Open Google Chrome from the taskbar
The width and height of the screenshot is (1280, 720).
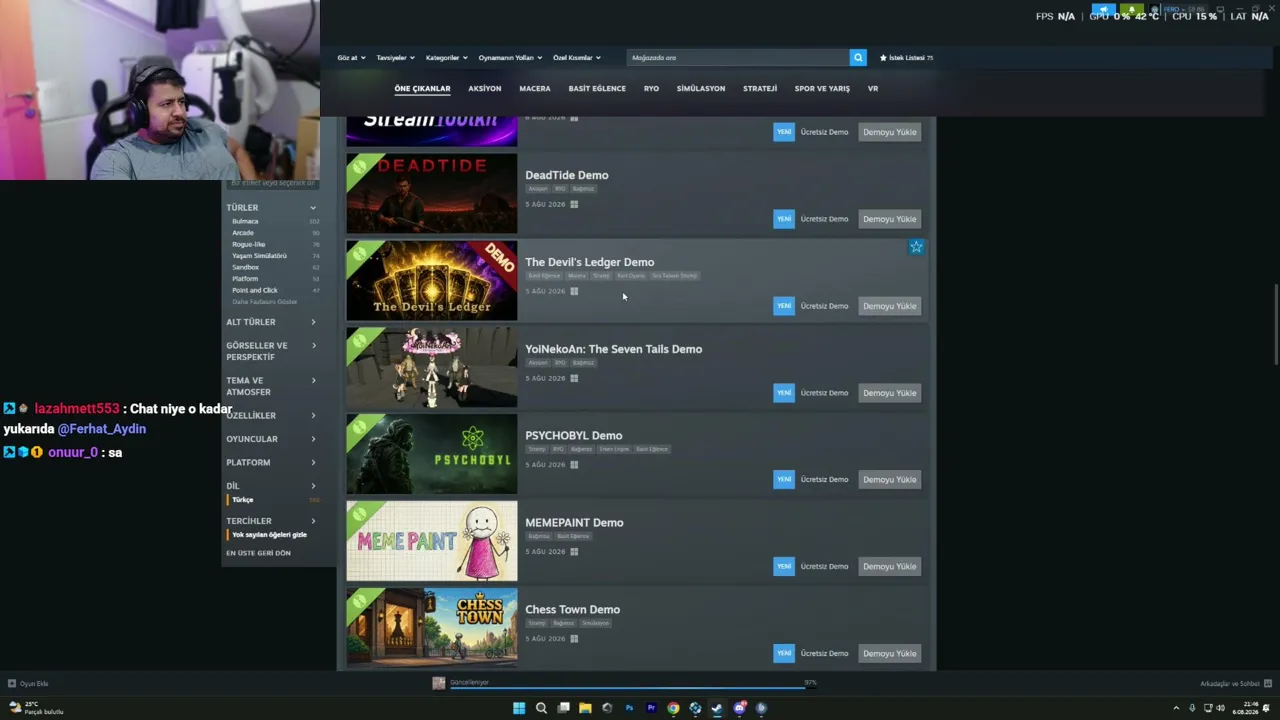coord(673,708)
